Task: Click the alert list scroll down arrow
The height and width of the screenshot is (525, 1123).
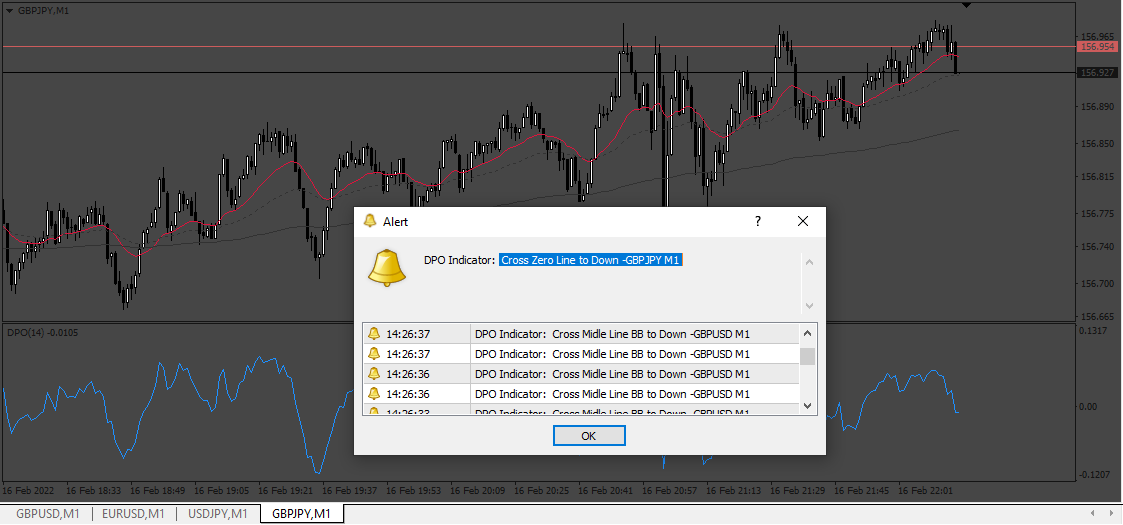Action: 807,406
